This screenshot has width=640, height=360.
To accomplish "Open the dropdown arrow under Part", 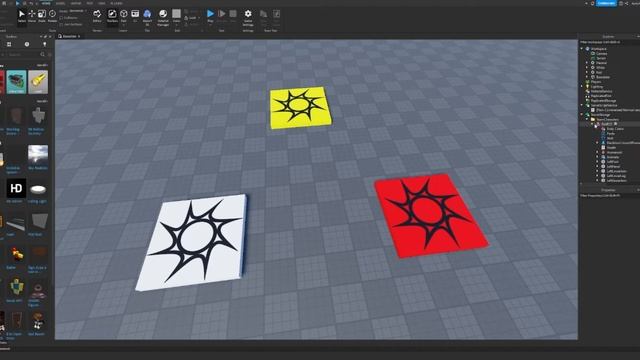I will (124, 24).
